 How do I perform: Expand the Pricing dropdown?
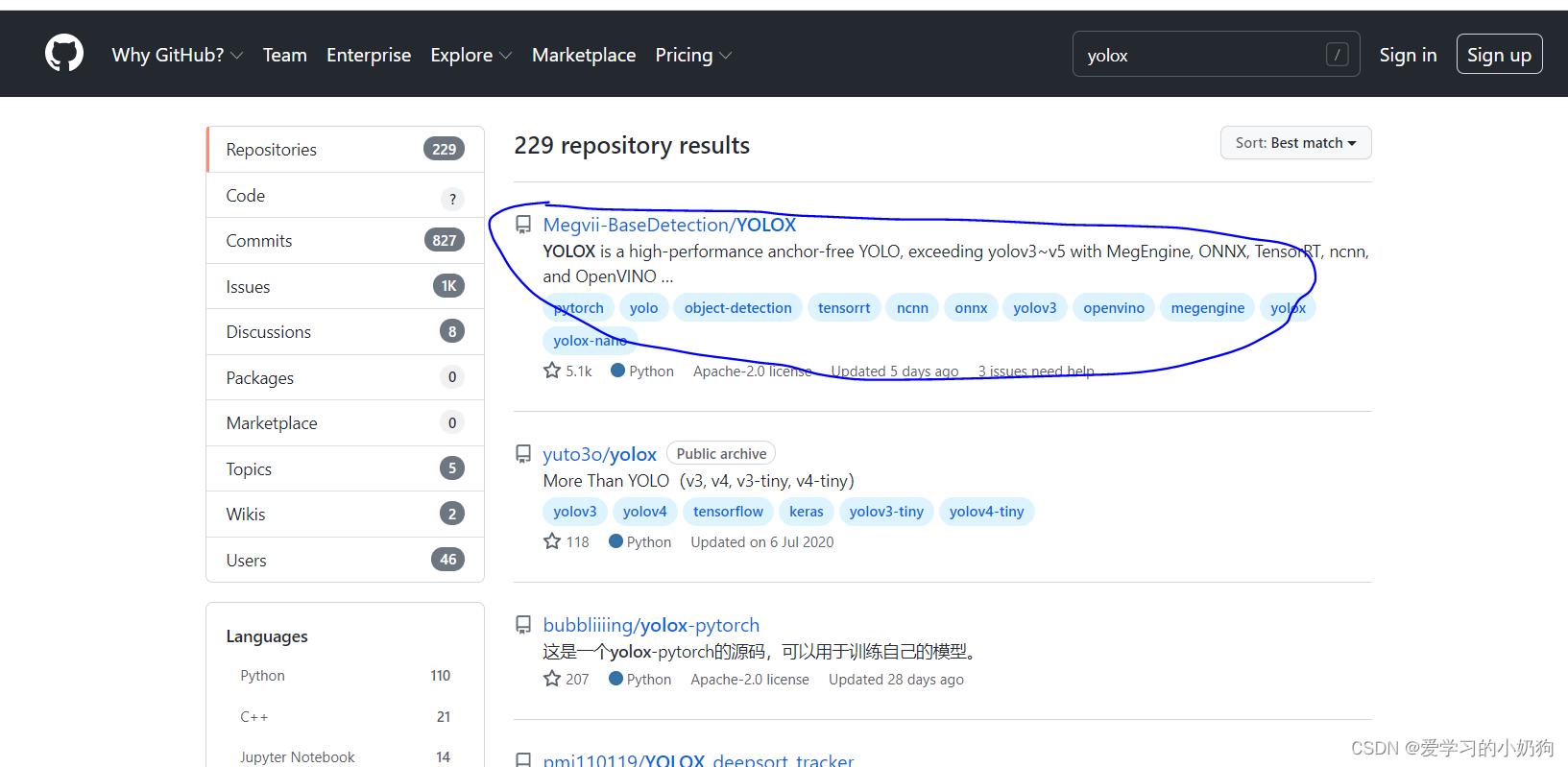point(693,55)
